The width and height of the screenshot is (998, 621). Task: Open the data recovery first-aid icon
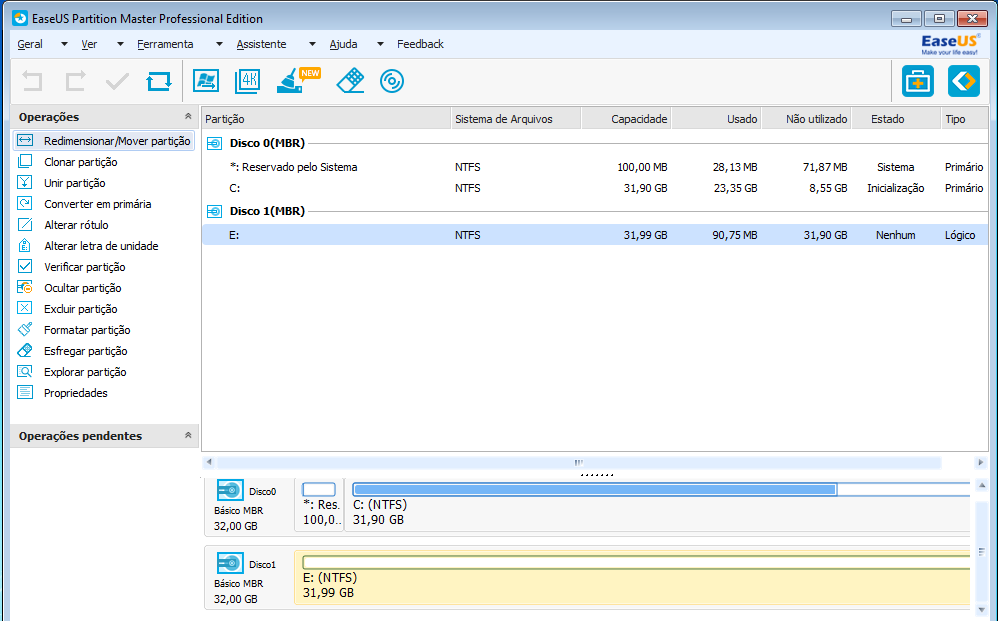(x=918, y=81)
